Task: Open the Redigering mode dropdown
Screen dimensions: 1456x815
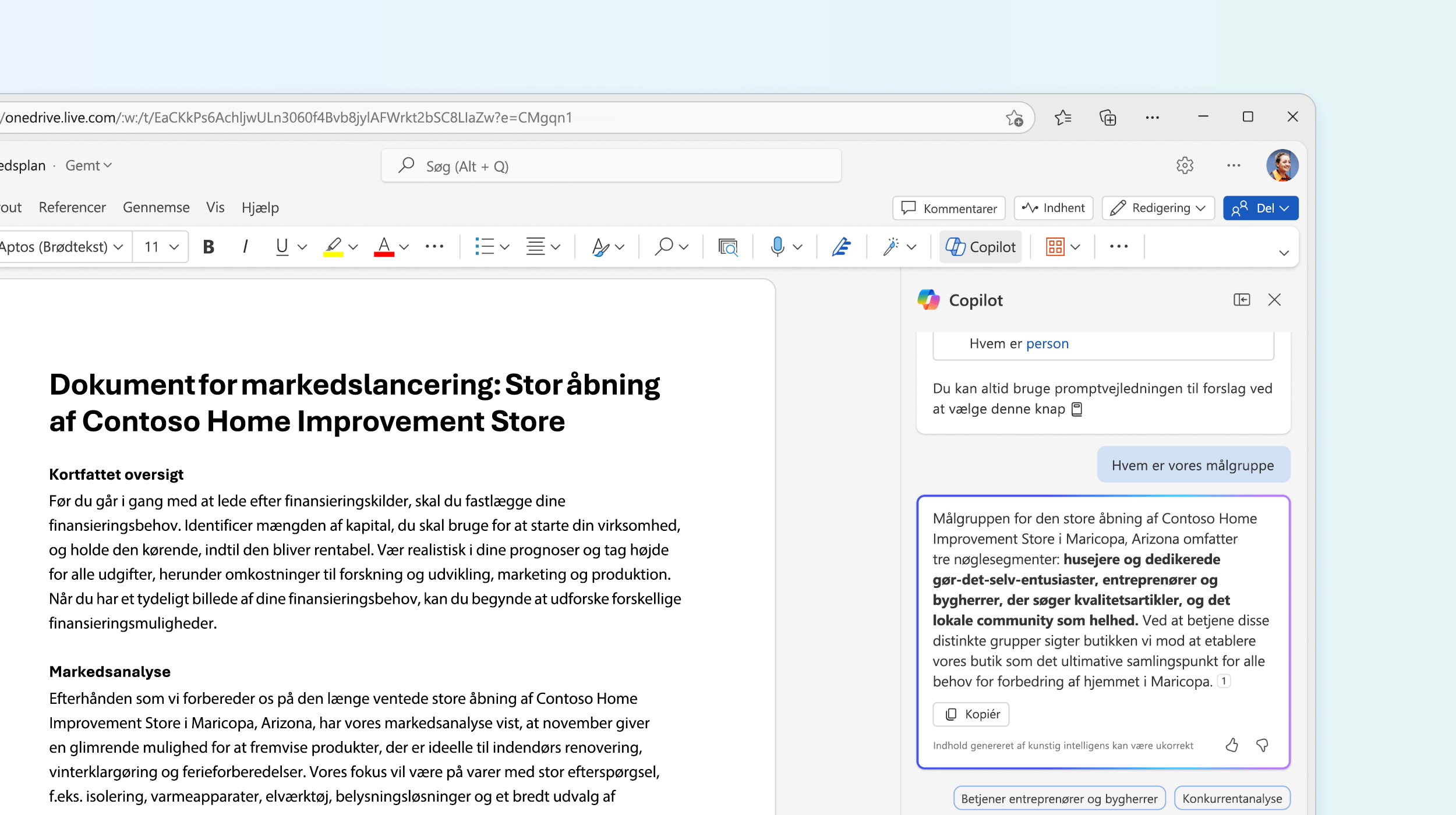Action: (x=1158, y=208)
